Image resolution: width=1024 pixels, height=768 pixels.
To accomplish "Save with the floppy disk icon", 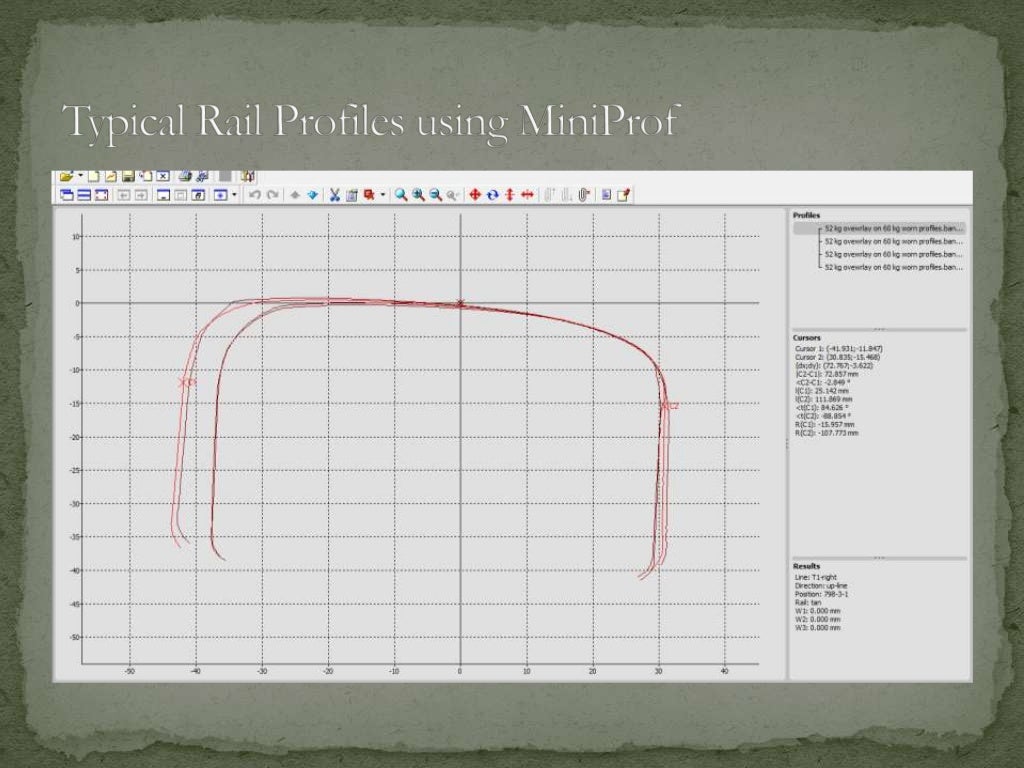I will 128,176.
